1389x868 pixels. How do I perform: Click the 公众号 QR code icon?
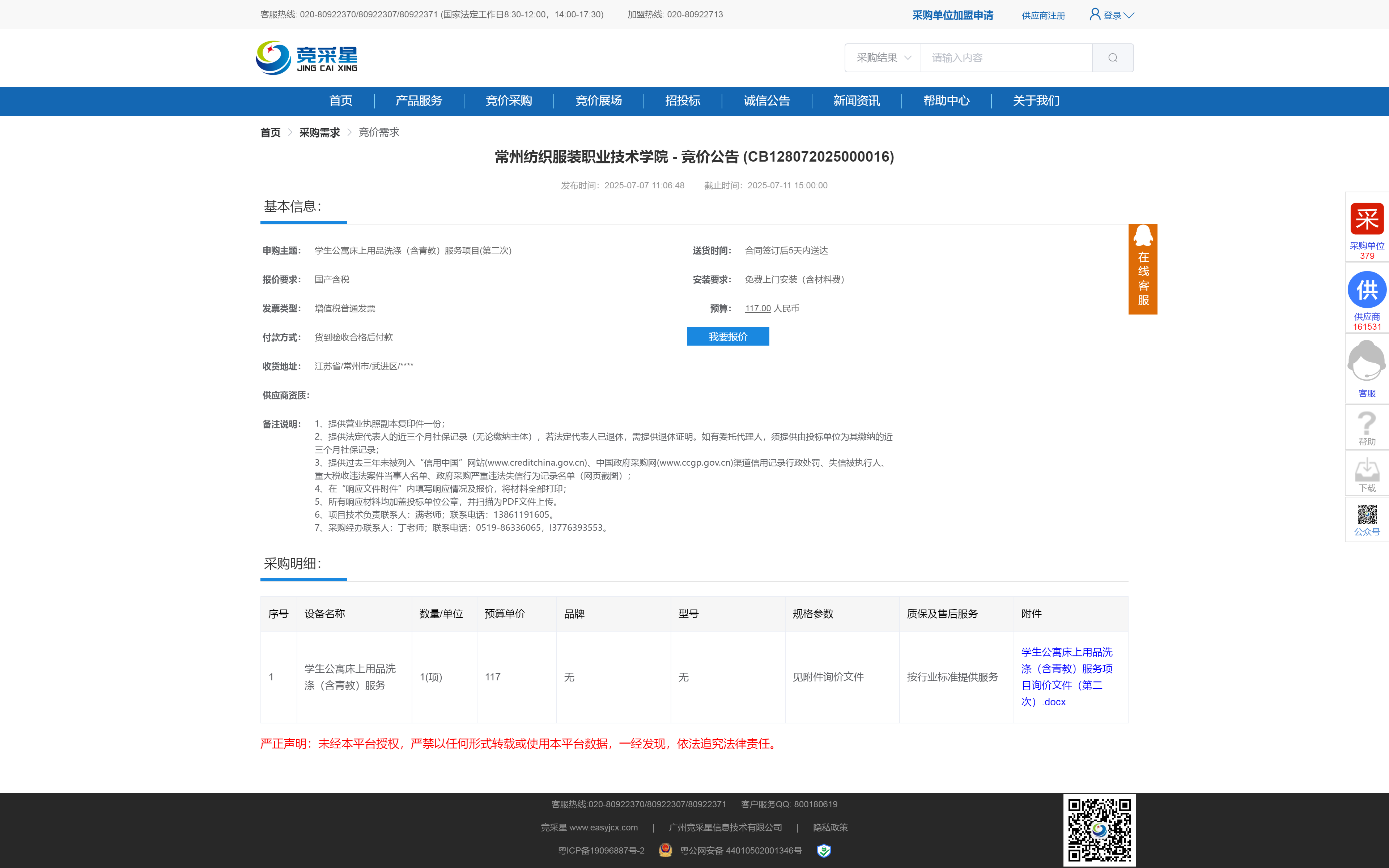tap(1367, 514)
